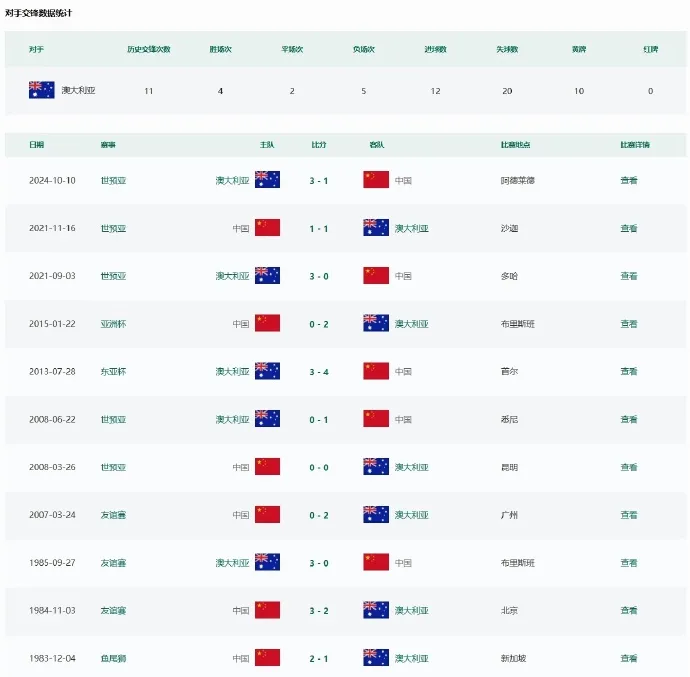This screenshot has height=677, width=690.
Task: Open 查看 details for the 2008-03-26 match
Action: (629, 467)
